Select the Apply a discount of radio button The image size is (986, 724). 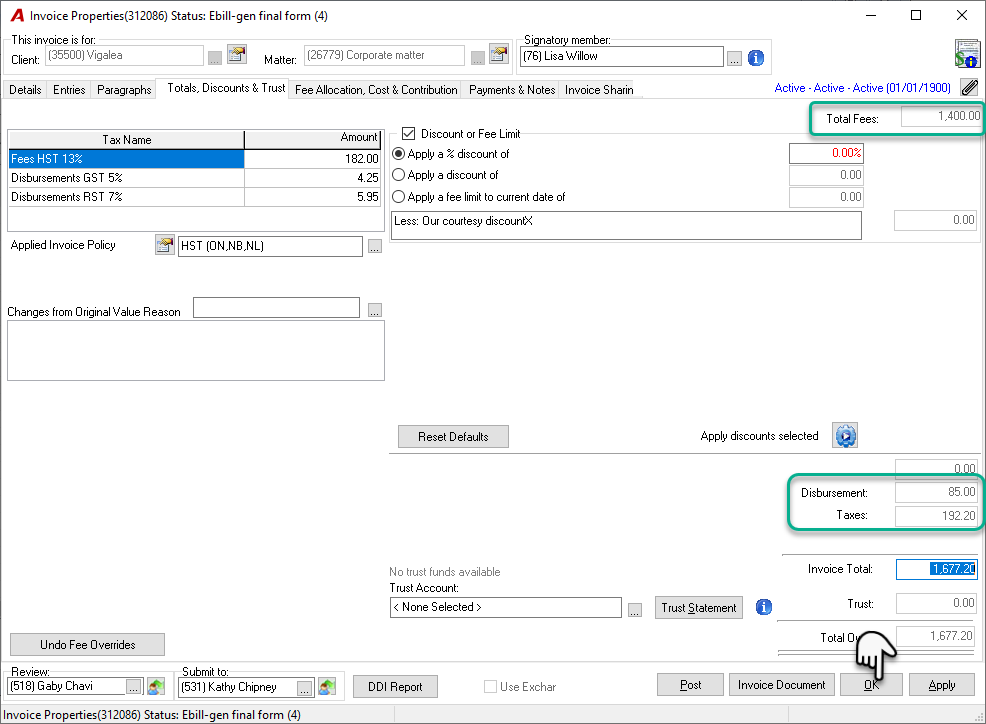pyautogui.click(x=398, y=175)
